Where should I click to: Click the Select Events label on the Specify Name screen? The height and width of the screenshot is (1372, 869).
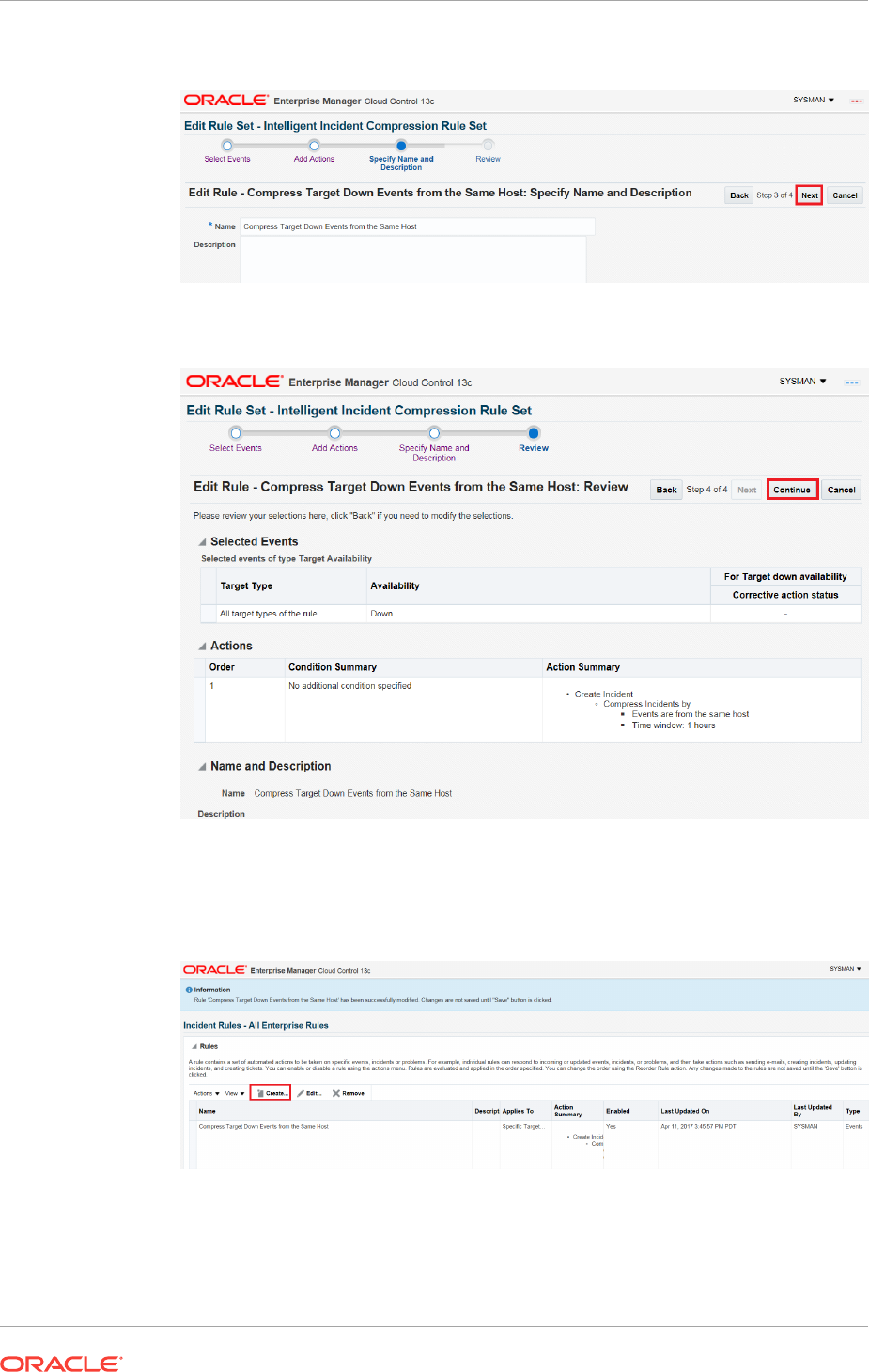click(x=227, y=159)
